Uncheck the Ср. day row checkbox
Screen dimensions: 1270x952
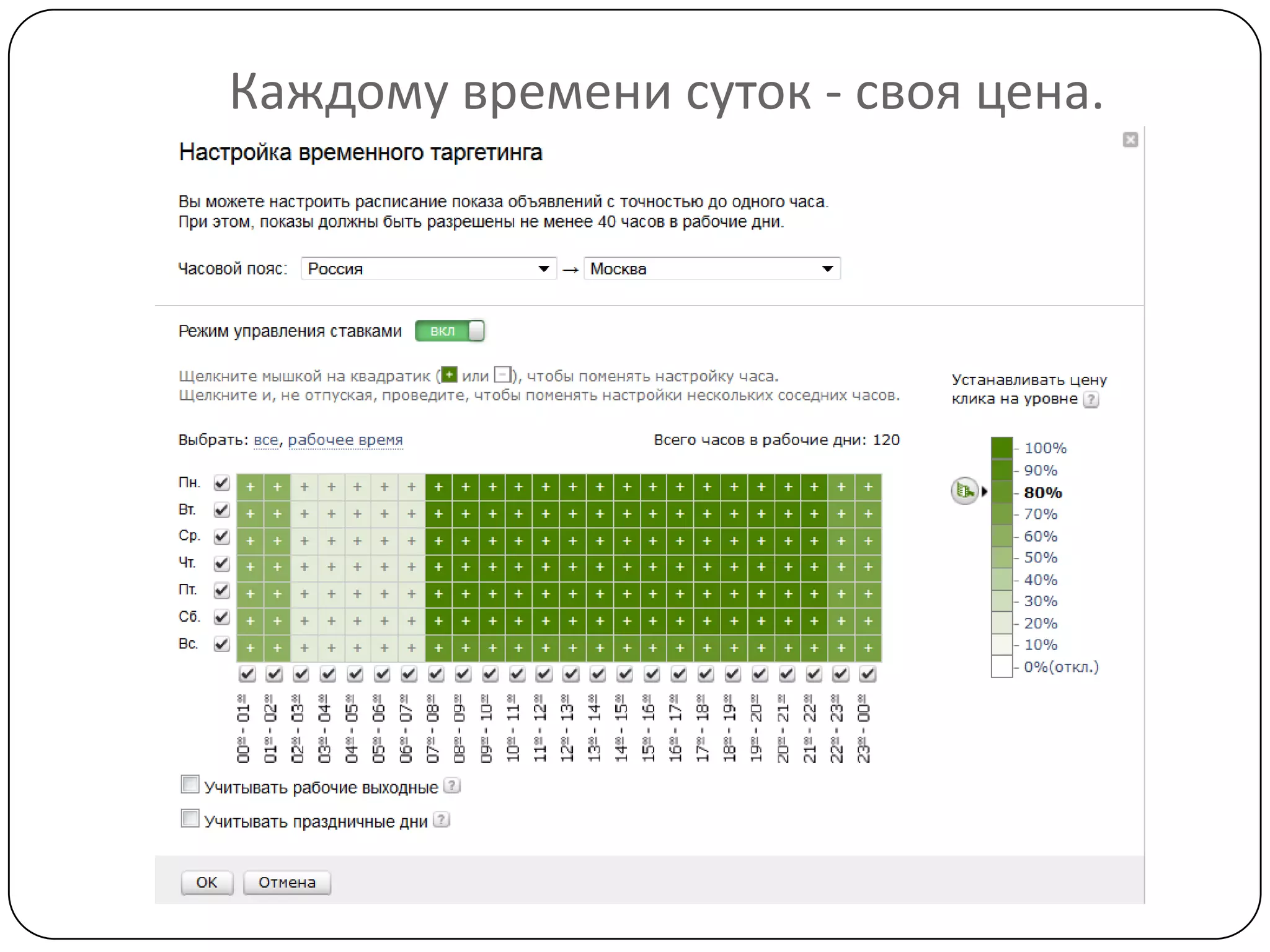(x=221, y=537)
